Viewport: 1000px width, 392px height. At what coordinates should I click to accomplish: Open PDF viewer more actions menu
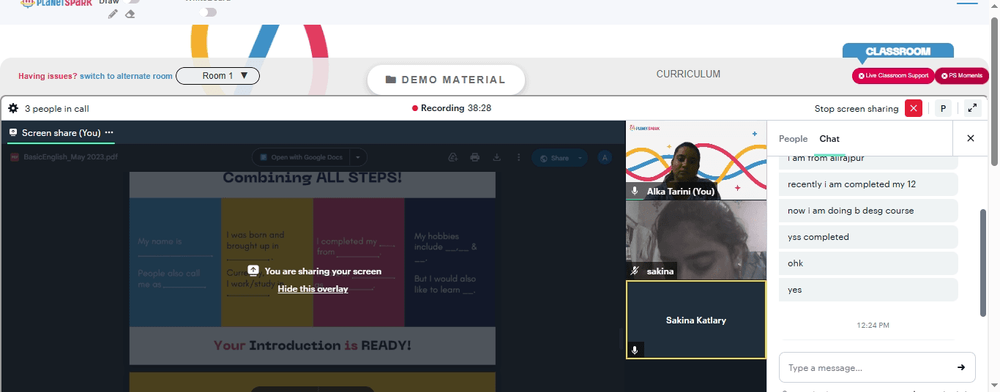click(519, 157)
